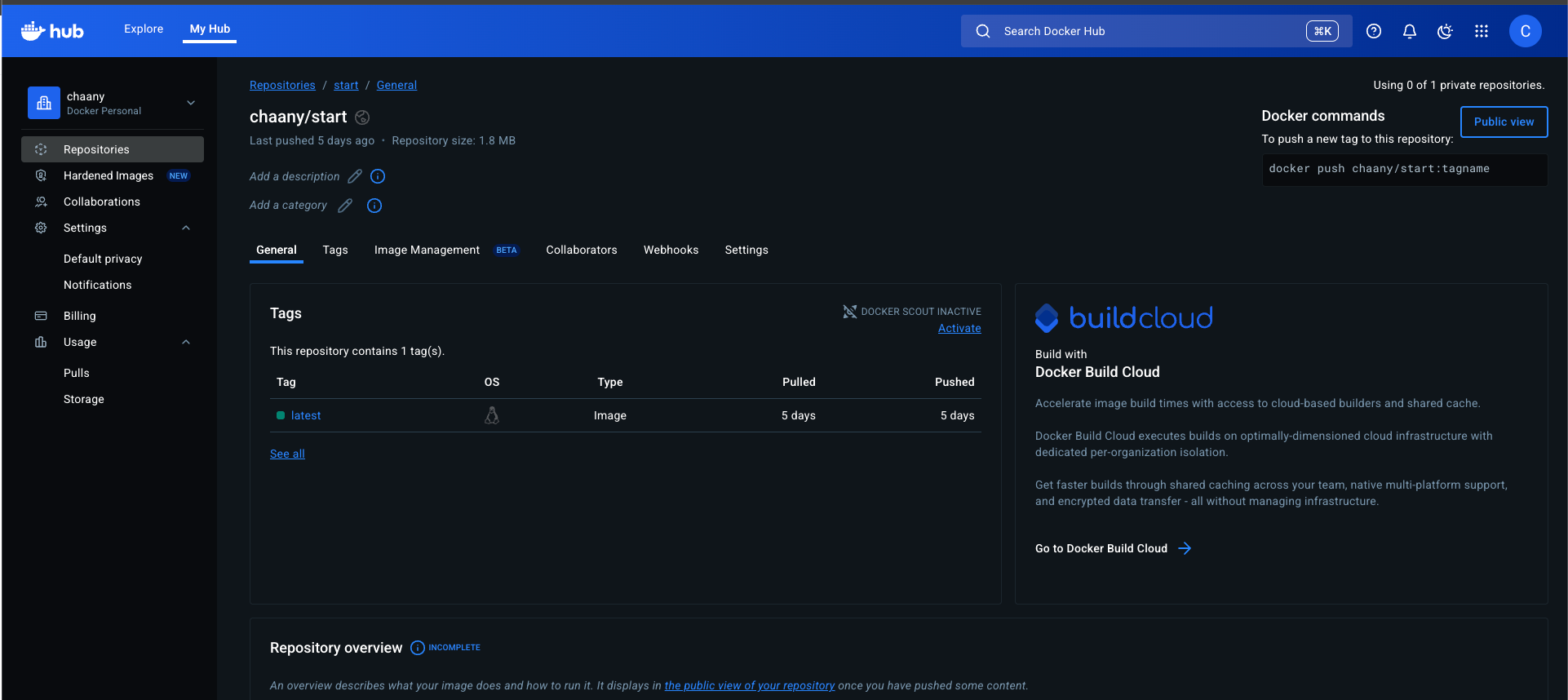Open the public view of your repository link
Image resolution: width=1568 pixels, height=700 pixels.
[750, 685]
